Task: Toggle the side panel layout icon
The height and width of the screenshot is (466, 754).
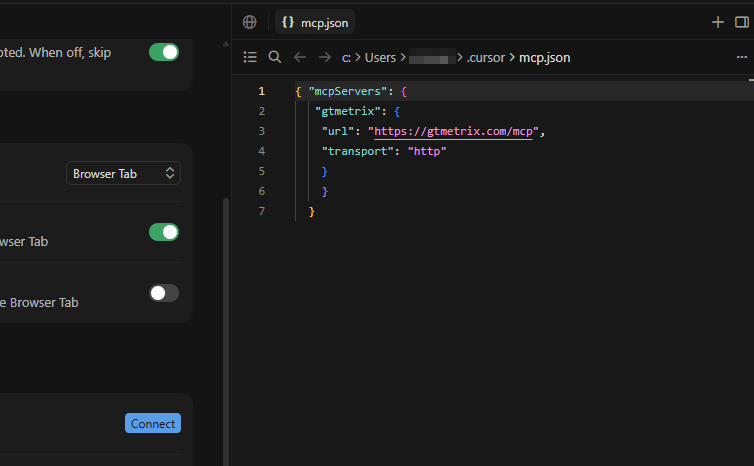Action: 741,22
